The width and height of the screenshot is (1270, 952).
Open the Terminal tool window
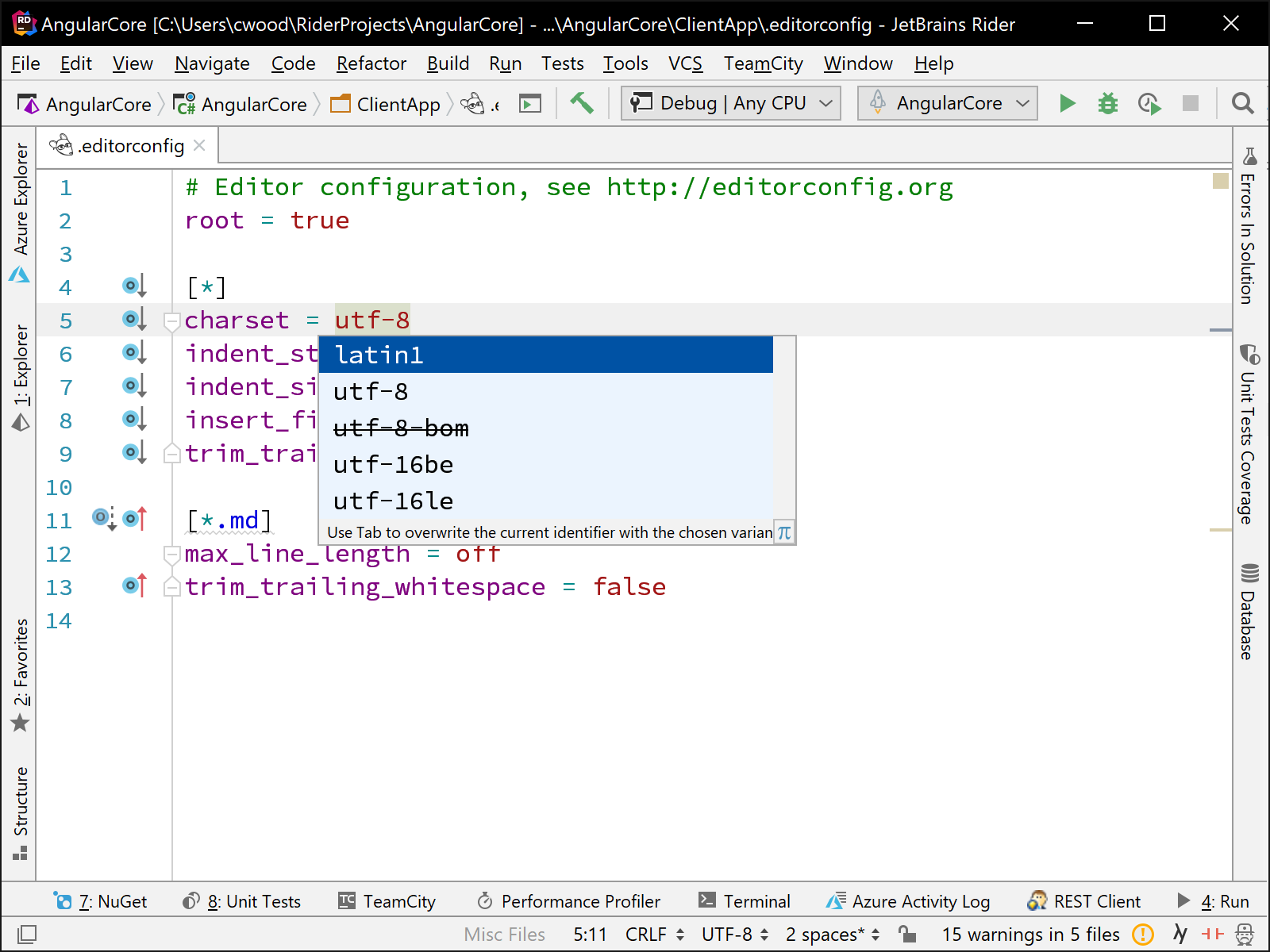pyautogui.click(x=745, y=901)
